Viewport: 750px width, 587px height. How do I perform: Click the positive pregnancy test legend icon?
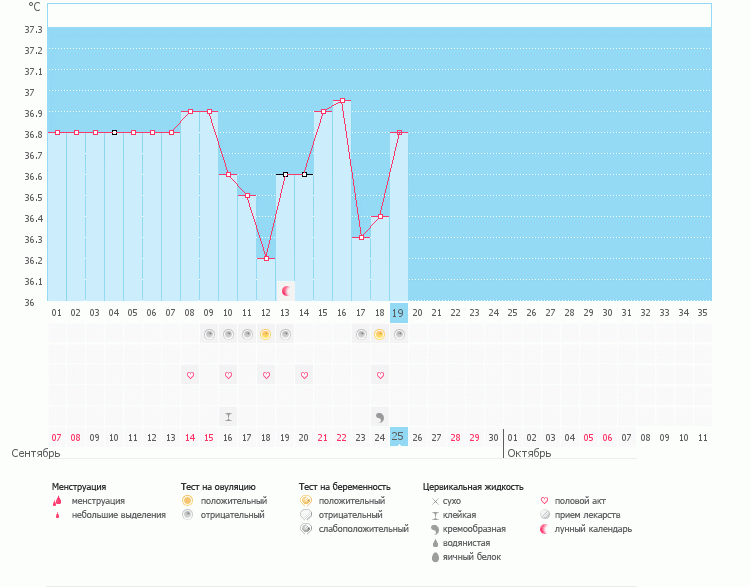(x=306, y=501)
